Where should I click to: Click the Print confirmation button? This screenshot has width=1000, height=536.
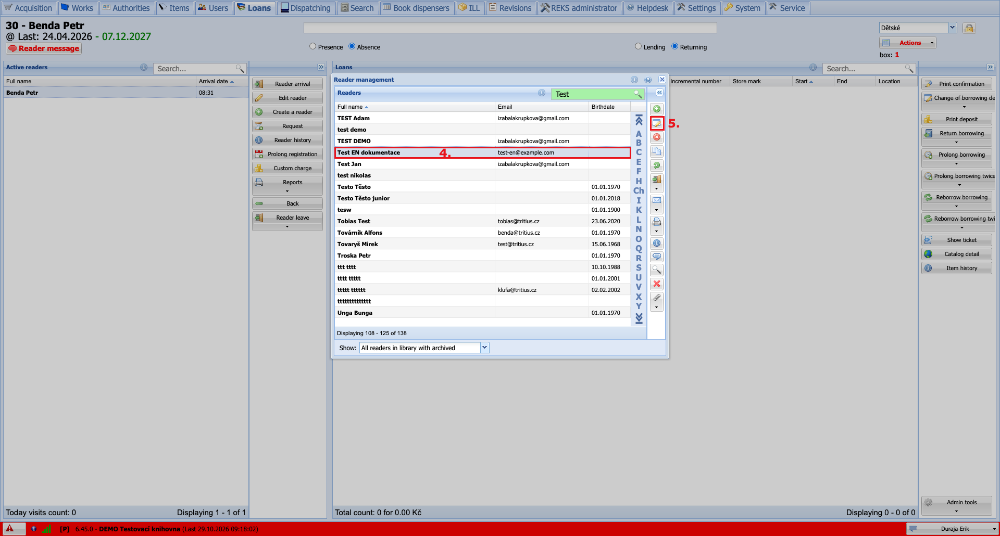(957, 84)
